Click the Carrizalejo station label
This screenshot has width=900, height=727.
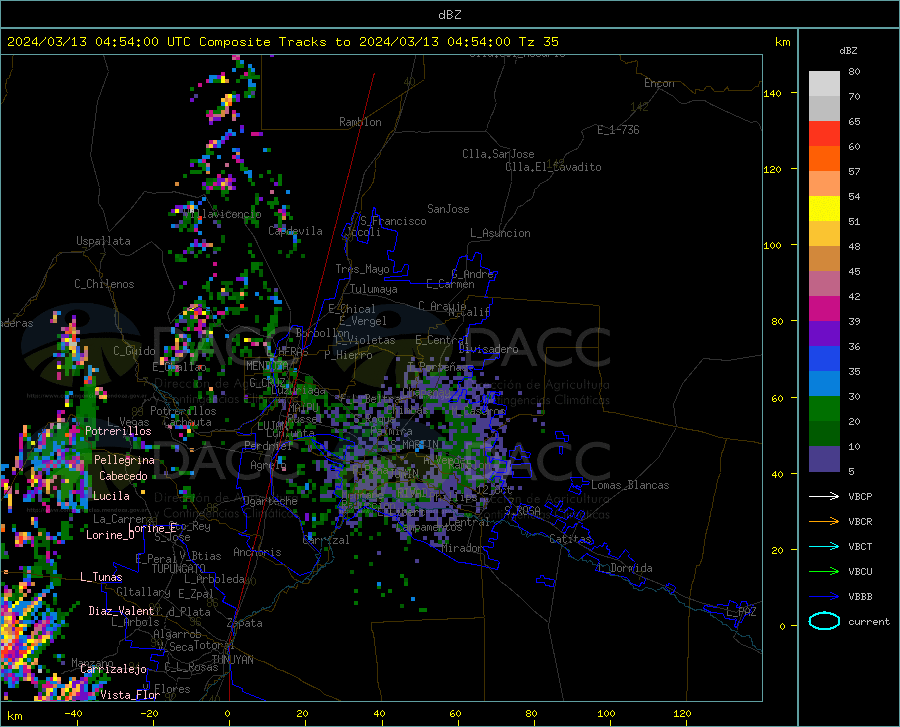(x=113, y=669)
